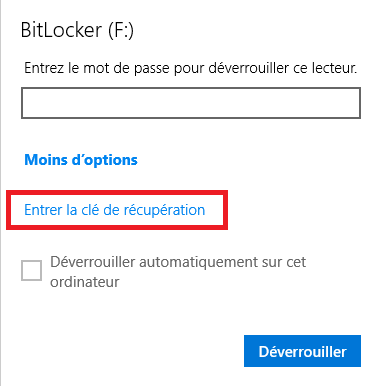The height and width of the screenshot is (386, 379).
Task: Click the link highlighted by the red rectangle
Action: pyautogui.click(x=115, y=210)
